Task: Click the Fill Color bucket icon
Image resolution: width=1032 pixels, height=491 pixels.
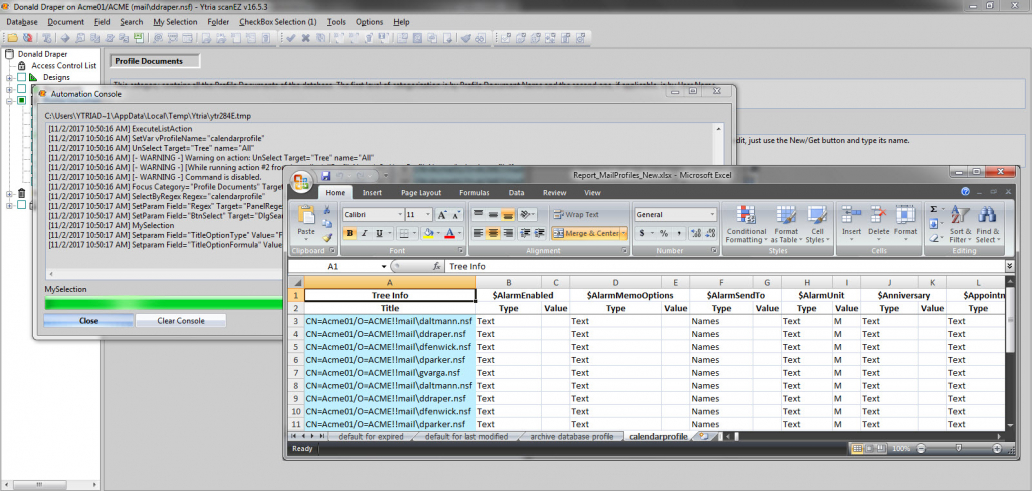Action: [428, 233]
